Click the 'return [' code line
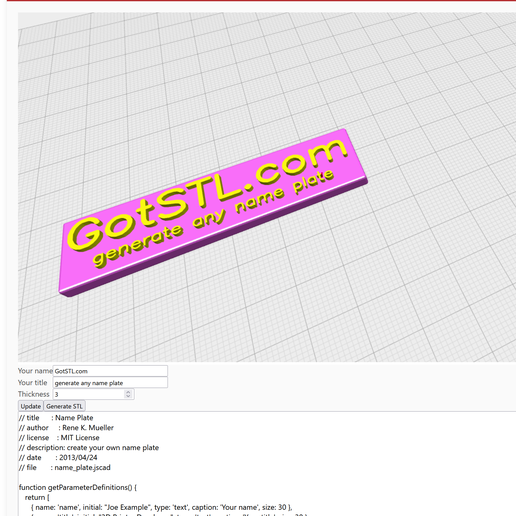This screenshot has height=516, width=516. (37, 497)
